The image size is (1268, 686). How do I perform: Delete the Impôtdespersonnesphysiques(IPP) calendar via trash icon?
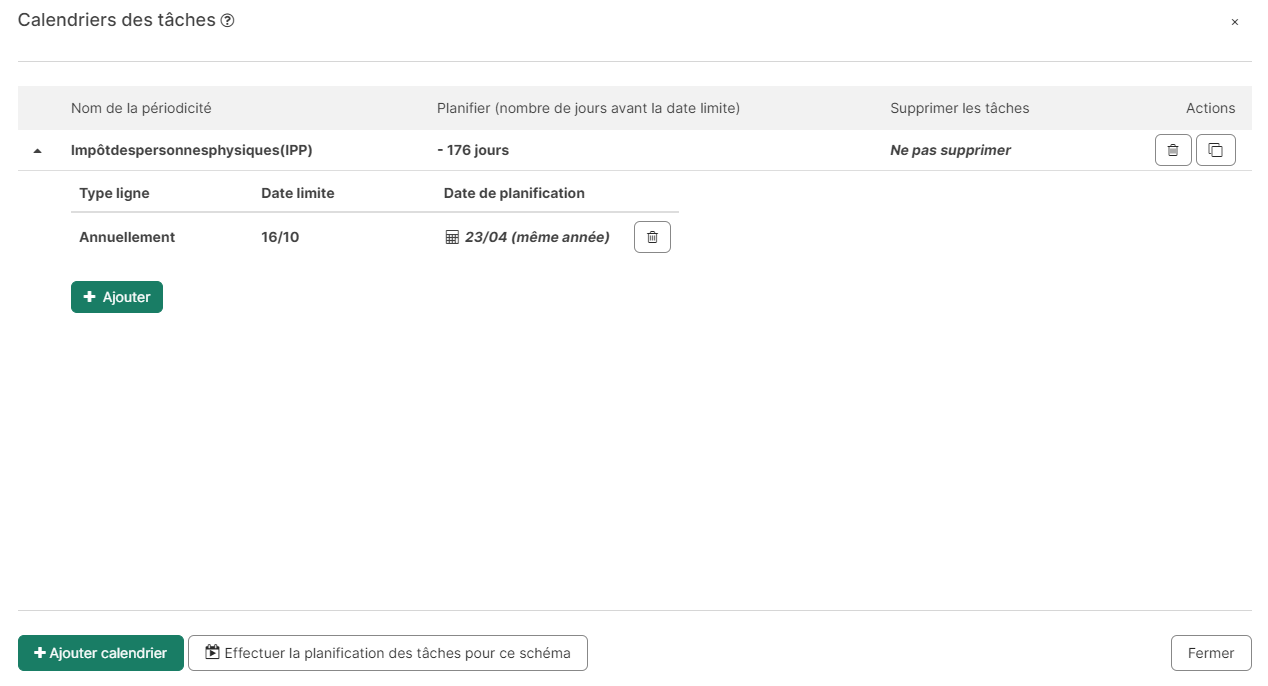pos(1173,150)
